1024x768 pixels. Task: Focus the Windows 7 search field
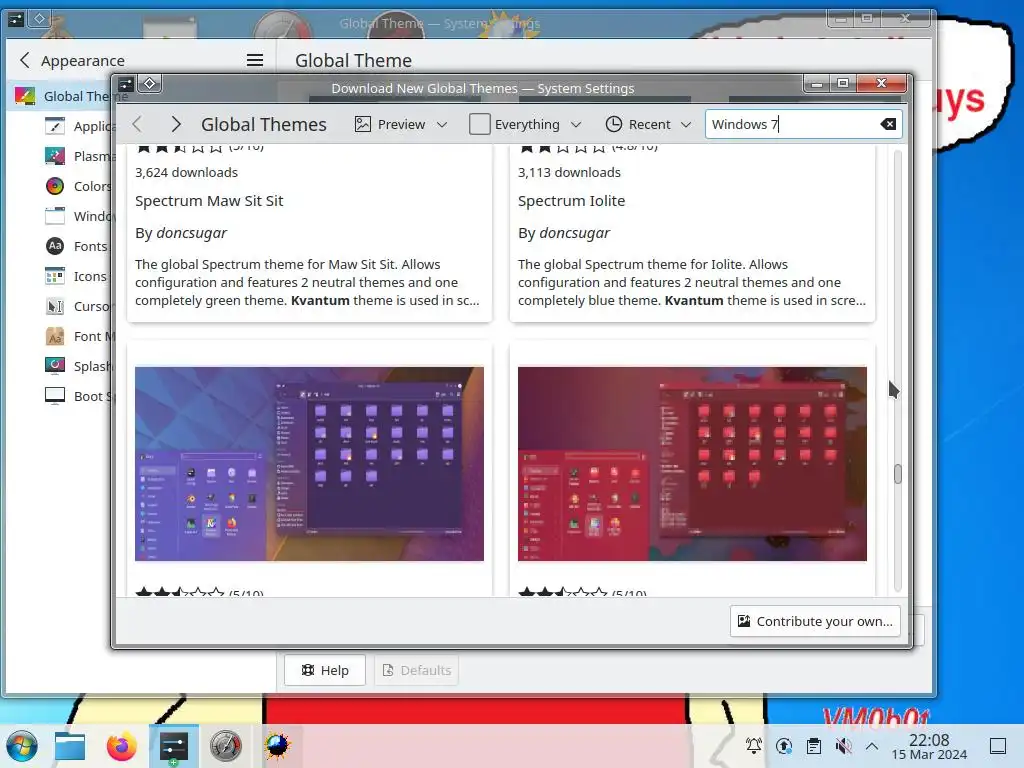[803, 124]
